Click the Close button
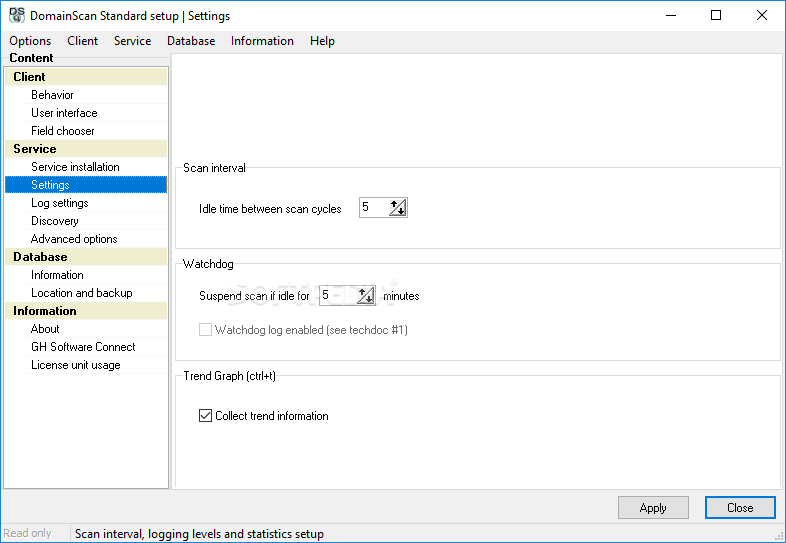 coord(740,508)
